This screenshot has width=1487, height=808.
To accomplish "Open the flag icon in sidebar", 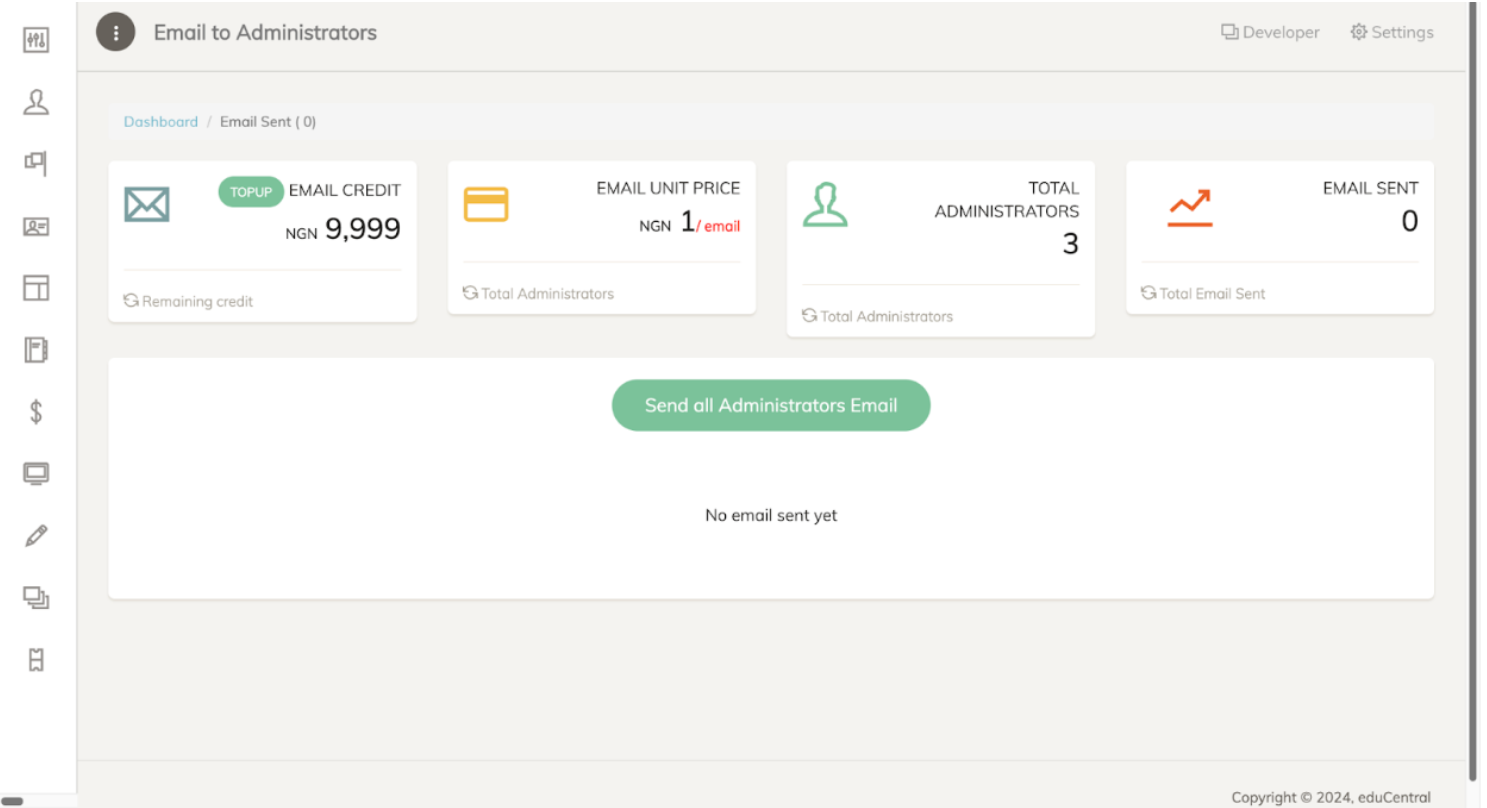I will pyautogui.click(x=36, y=163).
